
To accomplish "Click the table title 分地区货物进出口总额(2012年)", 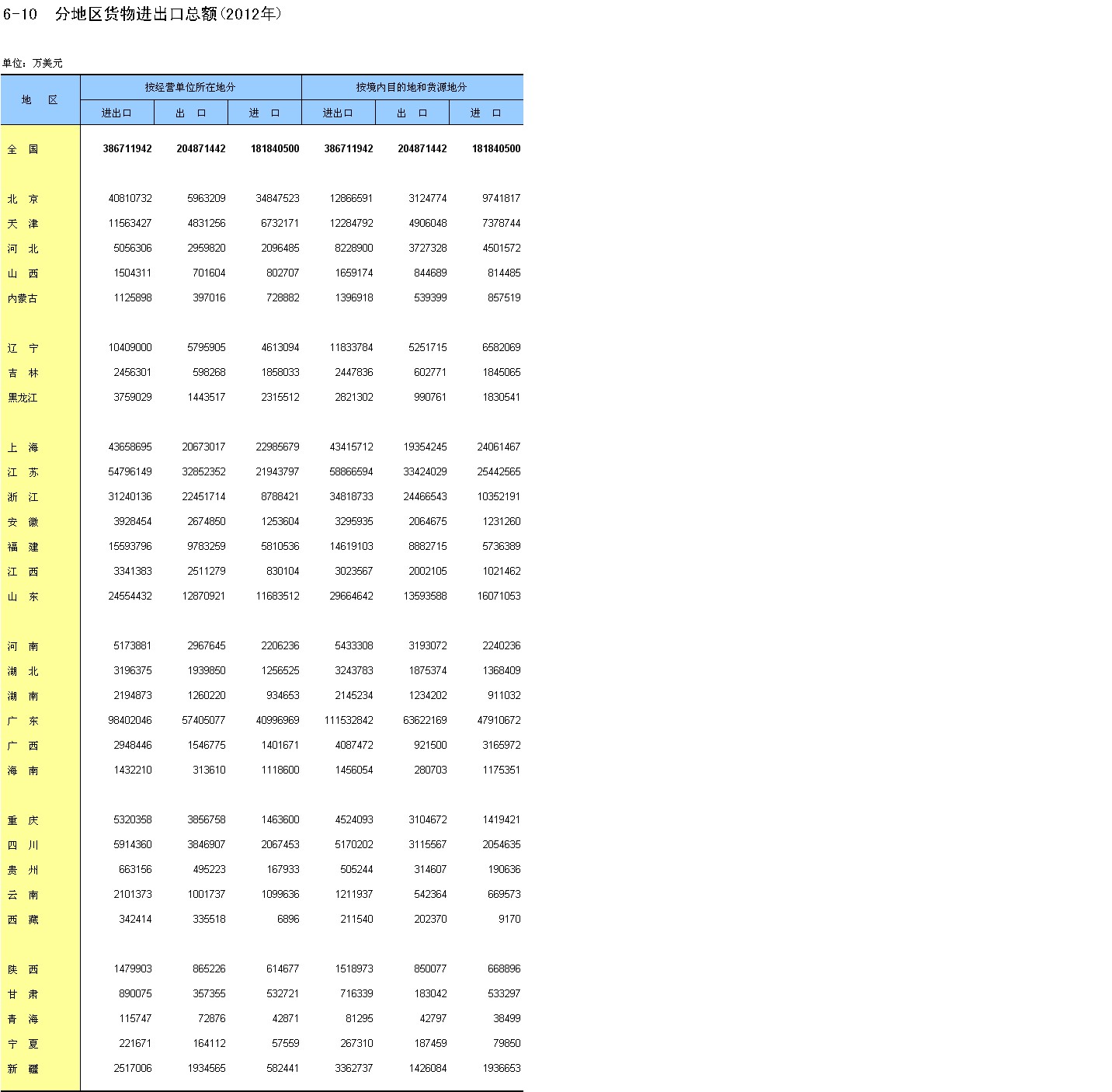I will [x=169, y=14].
